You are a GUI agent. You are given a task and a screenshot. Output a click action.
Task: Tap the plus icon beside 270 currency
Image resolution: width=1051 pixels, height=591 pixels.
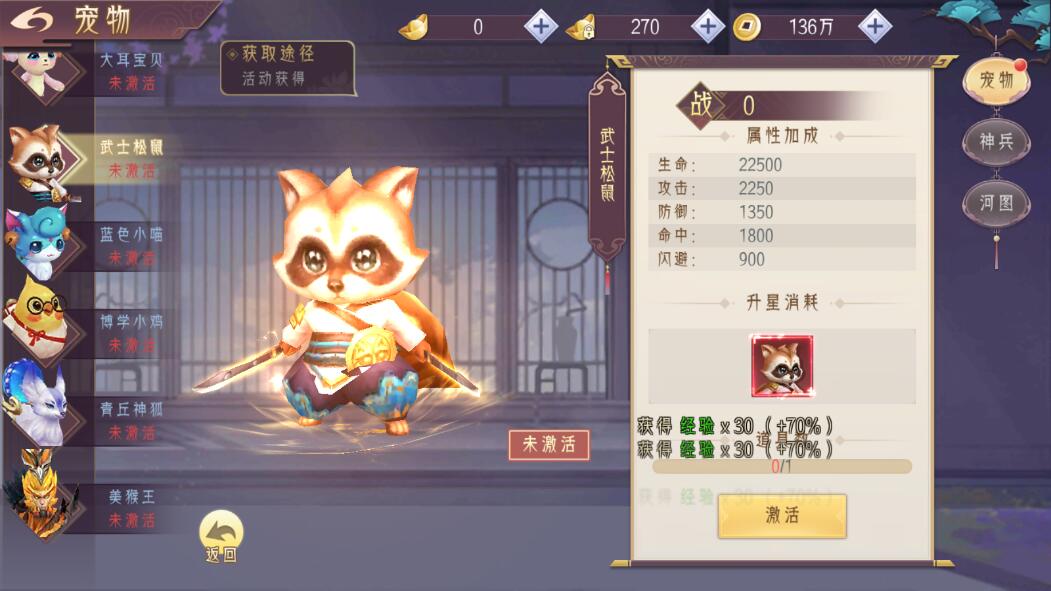click(x=707, y=27)
